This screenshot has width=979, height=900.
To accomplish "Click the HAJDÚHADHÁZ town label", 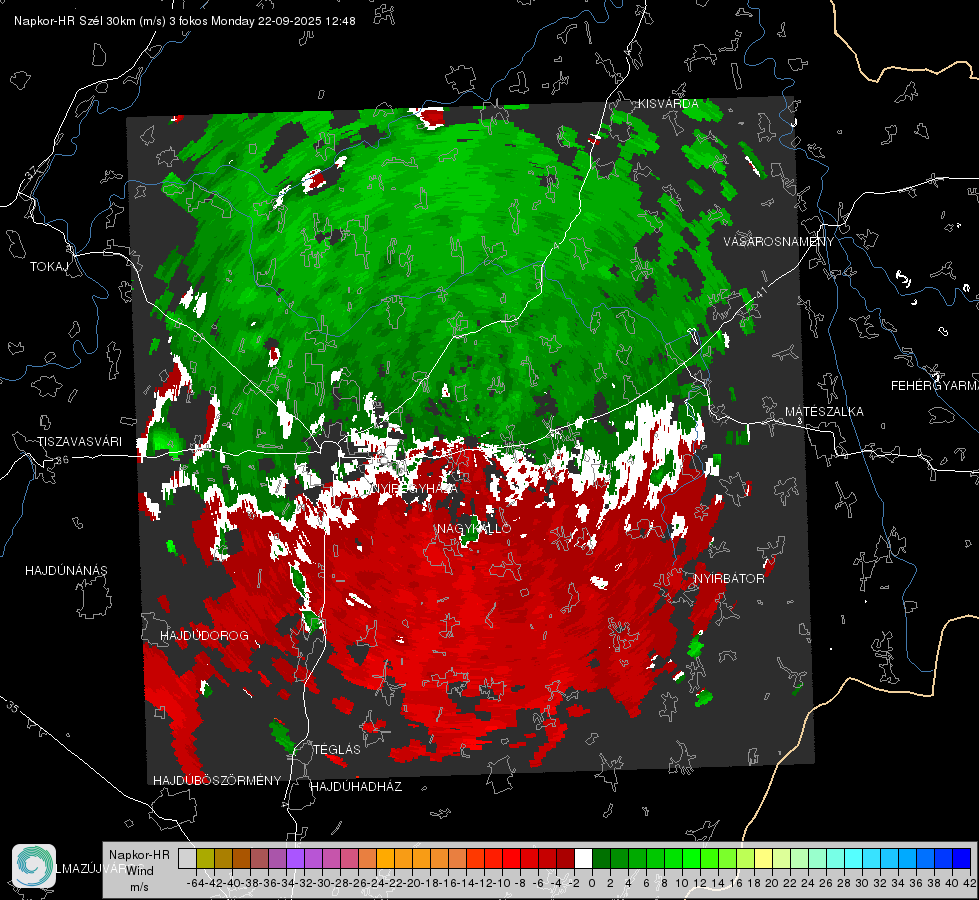I will click(x=356, y=786).
